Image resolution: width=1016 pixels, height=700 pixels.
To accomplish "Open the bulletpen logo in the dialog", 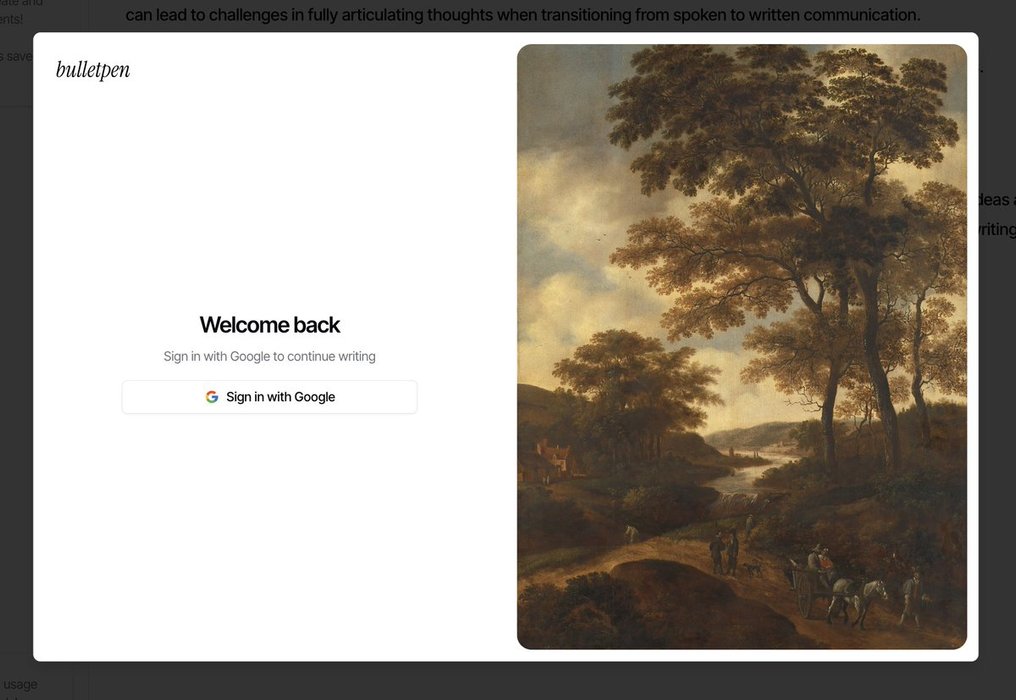I will pyautogui.click(x=93, y=69).
